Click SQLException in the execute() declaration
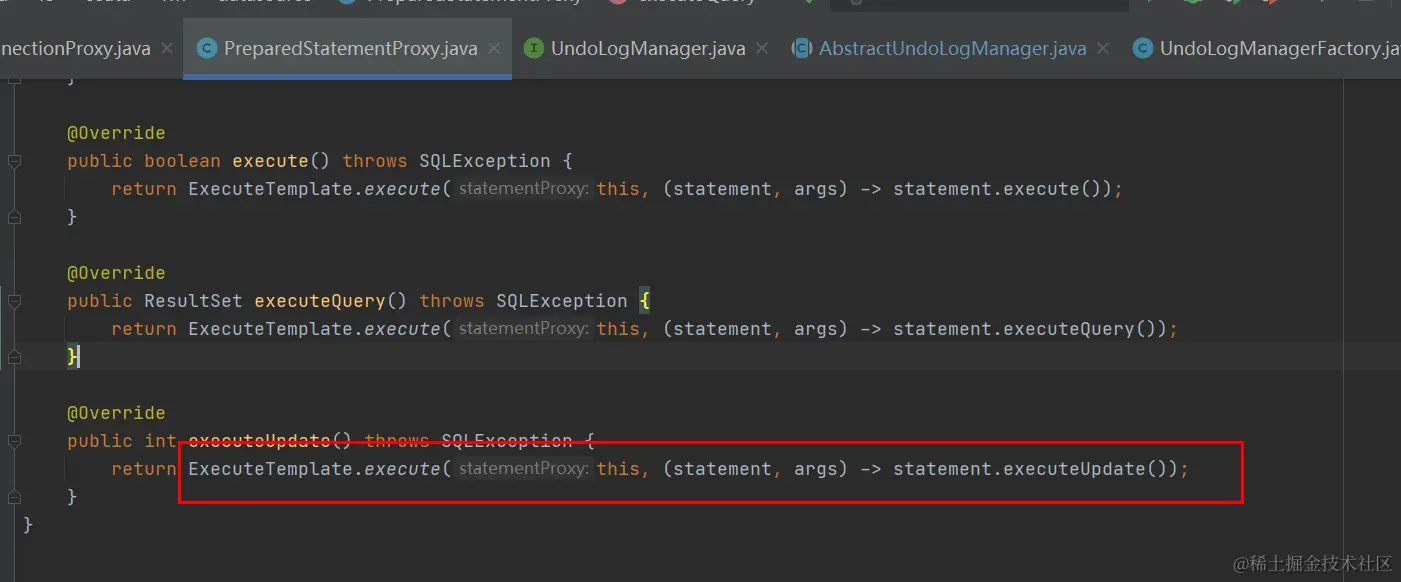This screenshot has height=582, width=1401. click(x=485, y=161)
